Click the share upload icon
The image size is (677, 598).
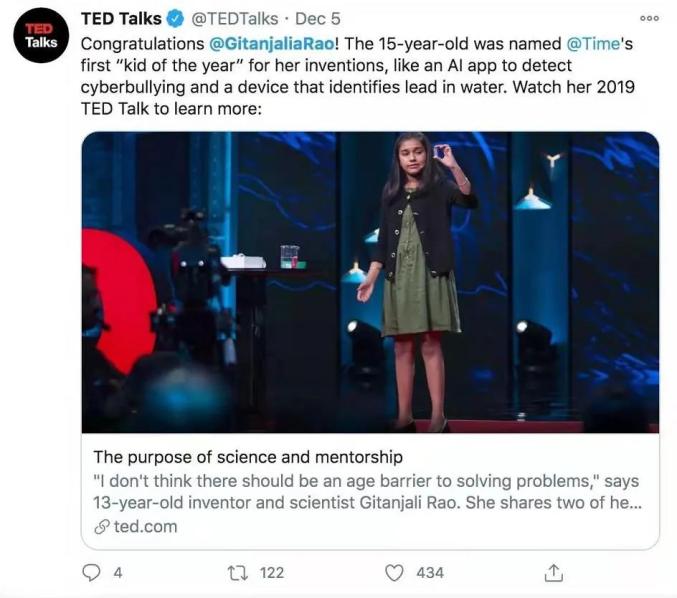click(553, 572)
